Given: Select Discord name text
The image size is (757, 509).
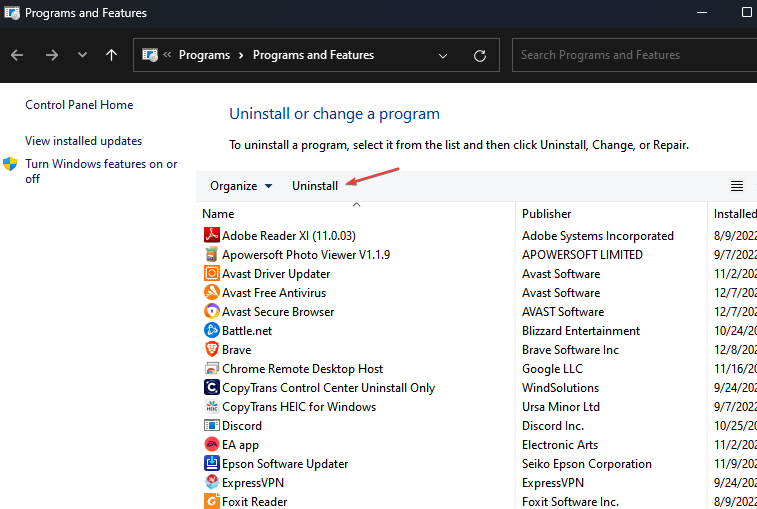Looking at the screenshot, I should [242, 426].
